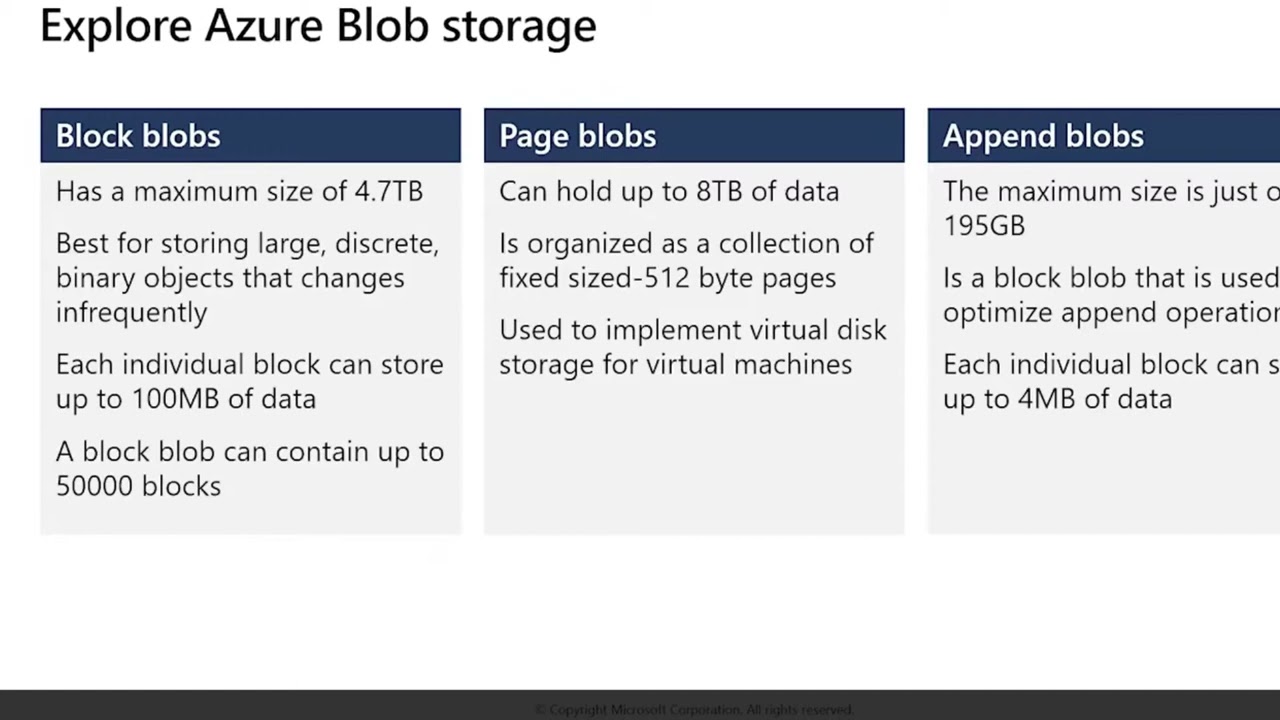Click the '195GB' text under Append blobs
The image size is (1280, 720).
point(984,226)
